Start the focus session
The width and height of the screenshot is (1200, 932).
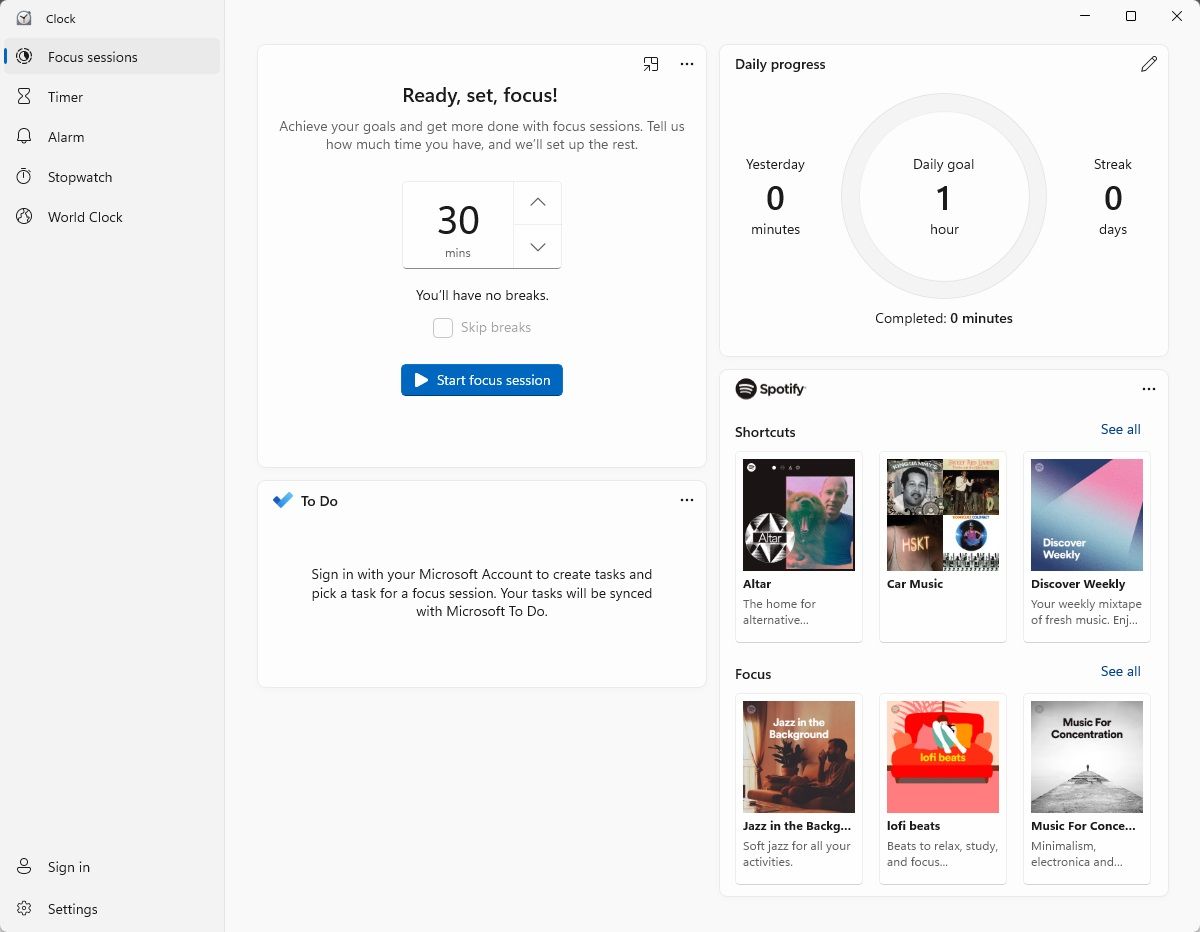(482, 380)
